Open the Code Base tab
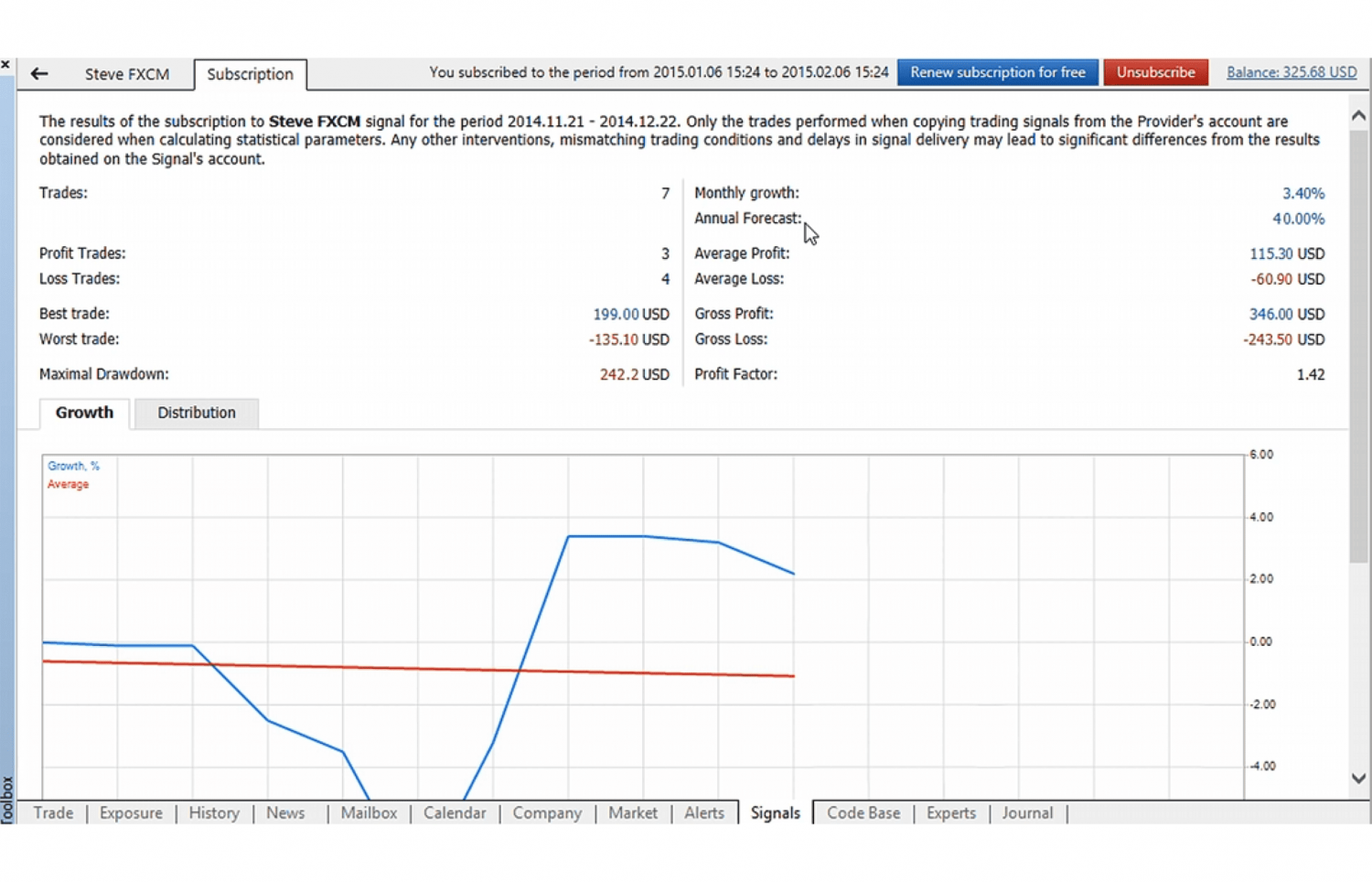This screenshot has height=882, width=1372. 863,812
